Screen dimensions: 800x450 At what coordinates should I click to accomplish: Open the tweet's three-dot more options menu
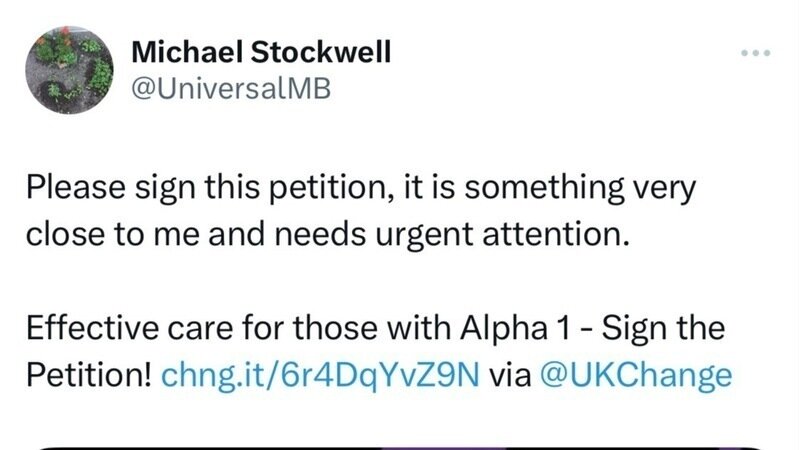(757, 52)
